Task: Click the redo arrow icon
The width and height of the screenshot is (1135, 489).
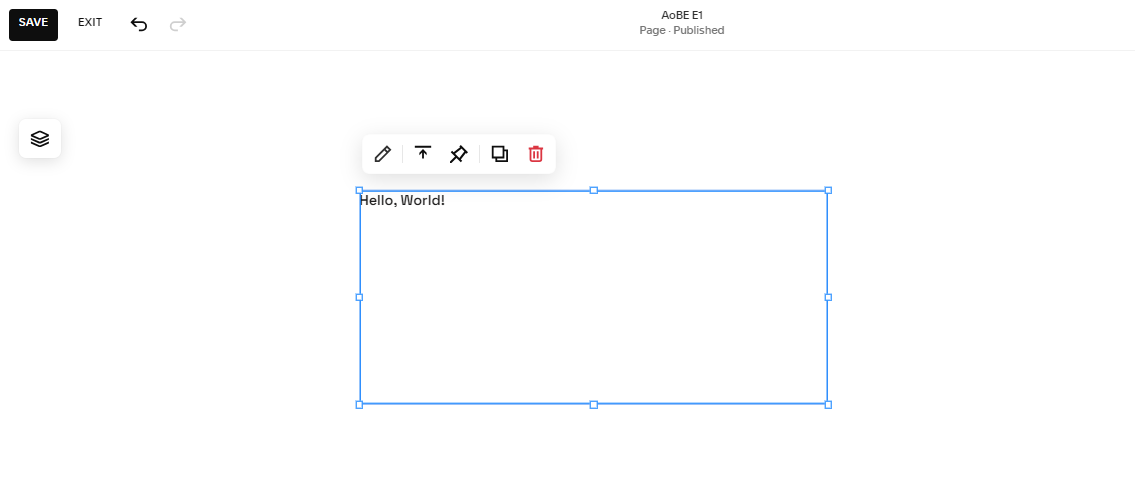Action: [x=177, y=25]
